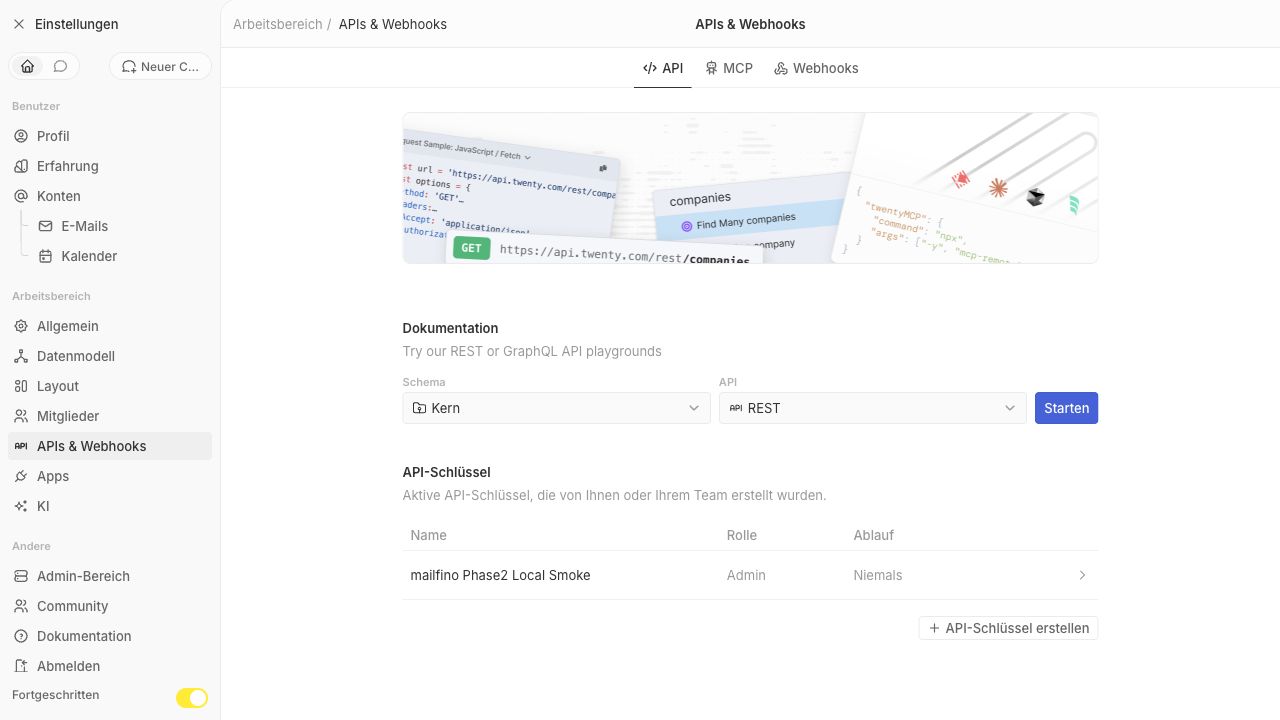1280x720 pixels.
Task: Click the Rolle column header
Action: pyautogui.click(x=742, y=535)
